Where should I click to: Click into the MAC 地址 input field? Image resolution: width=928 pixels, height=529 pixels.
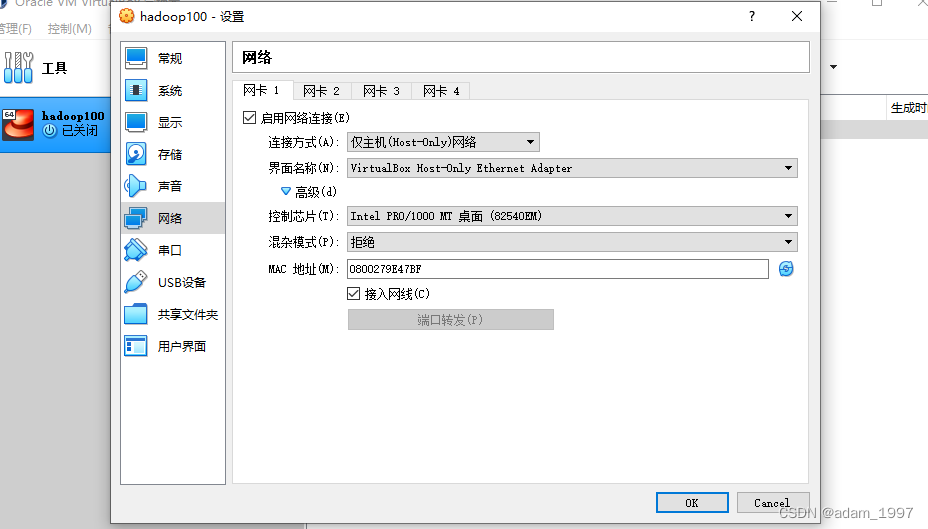pyautogui.click(x=558, y=269)
